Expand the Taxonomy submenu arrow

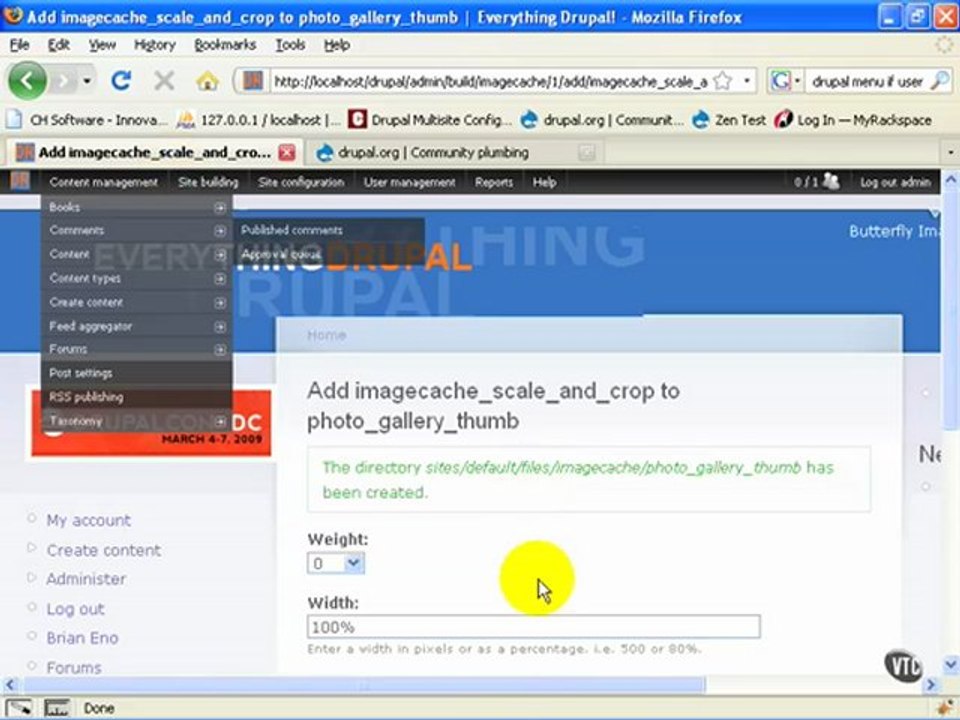(x=219, y=421)
